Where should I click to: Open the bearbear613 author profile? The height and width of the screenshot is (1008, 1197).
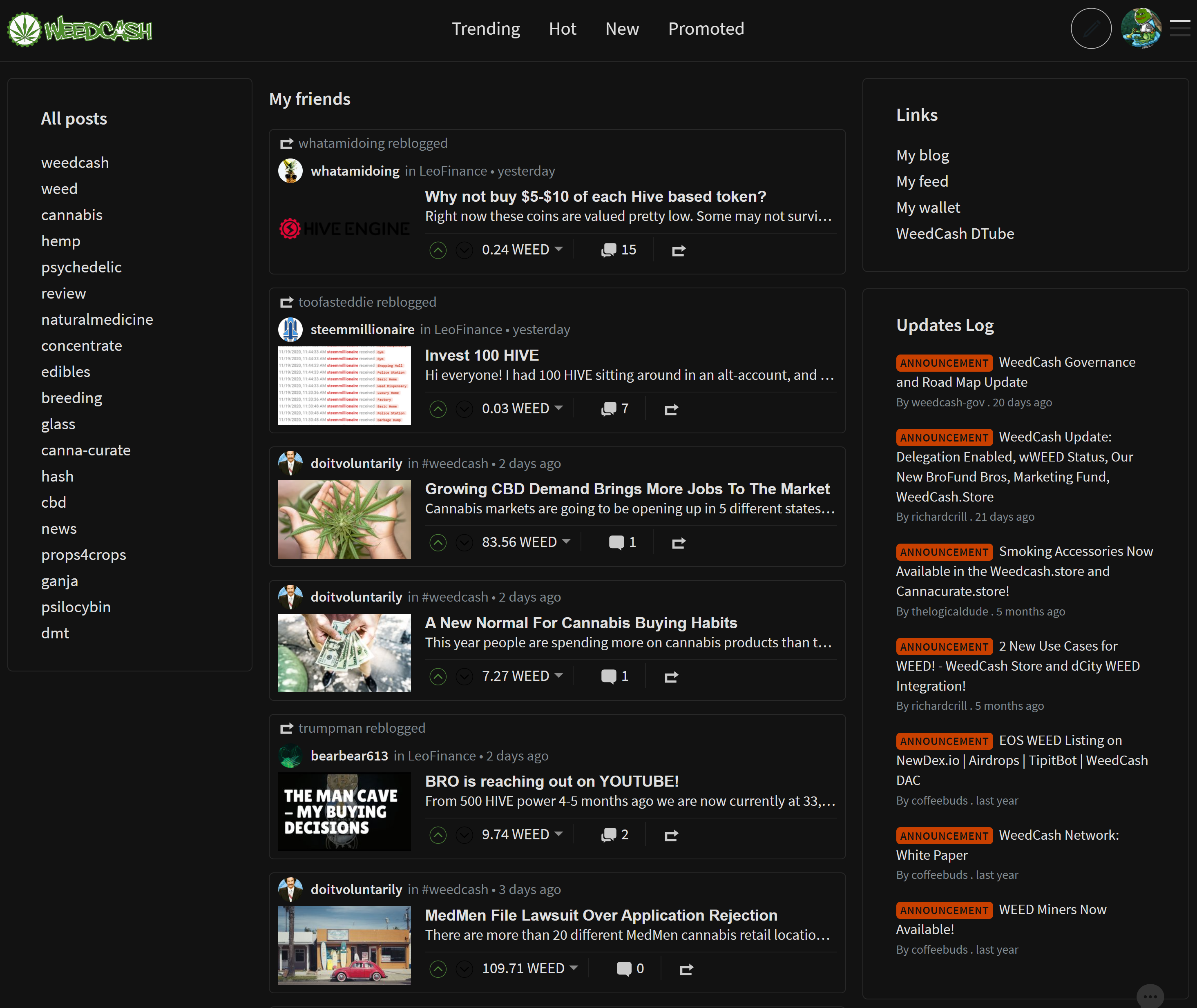point(349,756)
